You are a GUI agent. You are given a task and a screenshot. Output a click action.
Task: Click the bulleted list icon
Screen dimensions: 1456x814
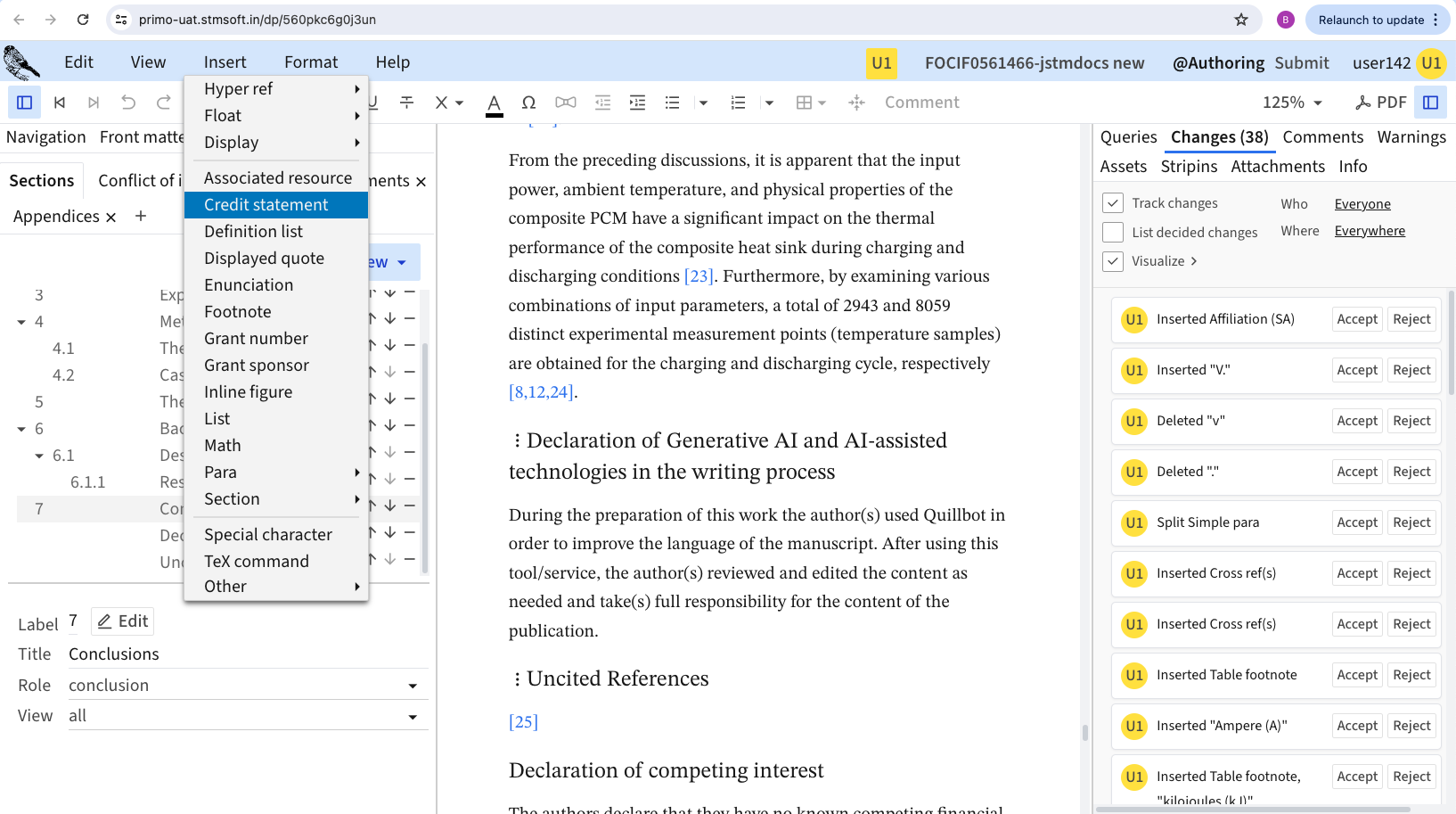672,103
